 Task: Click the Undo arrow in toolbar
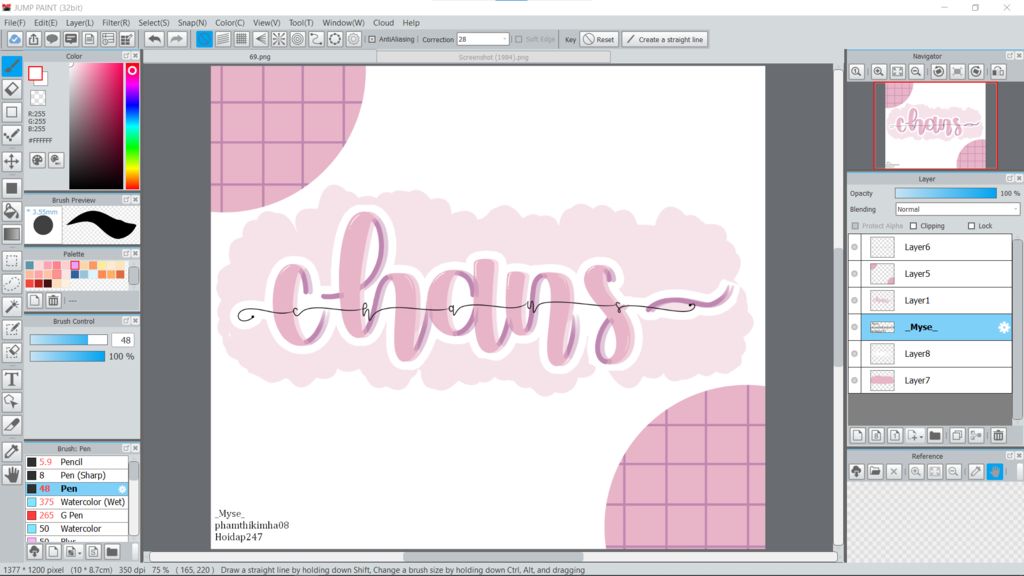pyautogui.click(x=154, y=39)
